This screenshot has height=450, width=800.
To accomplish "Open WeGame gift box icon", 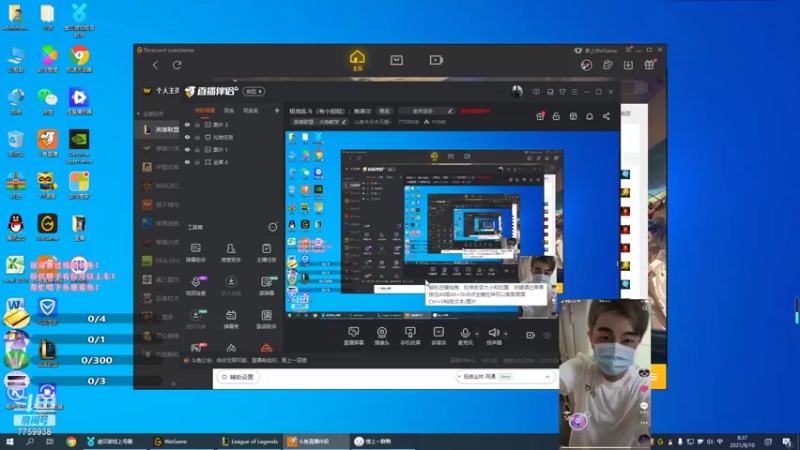I will [x=649, y=65].
